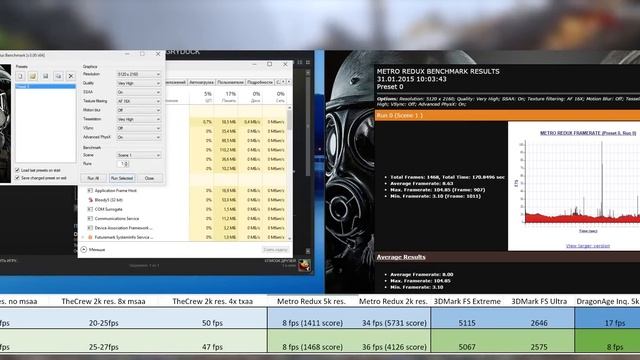The image size is (640, 360).
Task: Click first view-mode icon in Steam window
Action: click(x=300, y=62)
